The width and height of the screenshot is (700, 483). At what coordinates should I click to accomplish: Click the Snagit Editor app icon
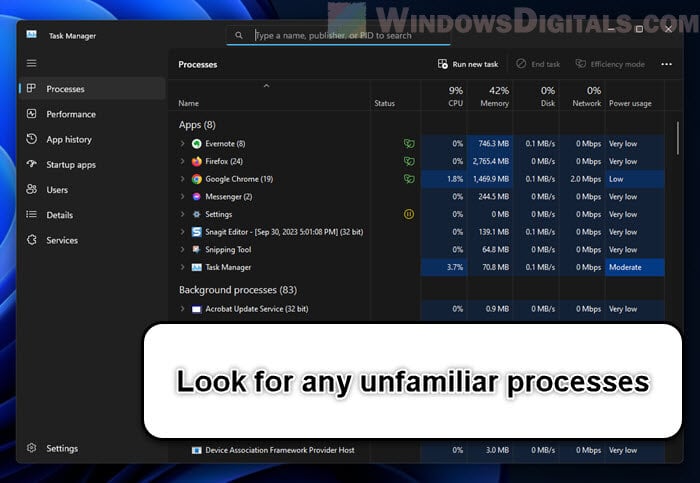(x=196, y=232)
